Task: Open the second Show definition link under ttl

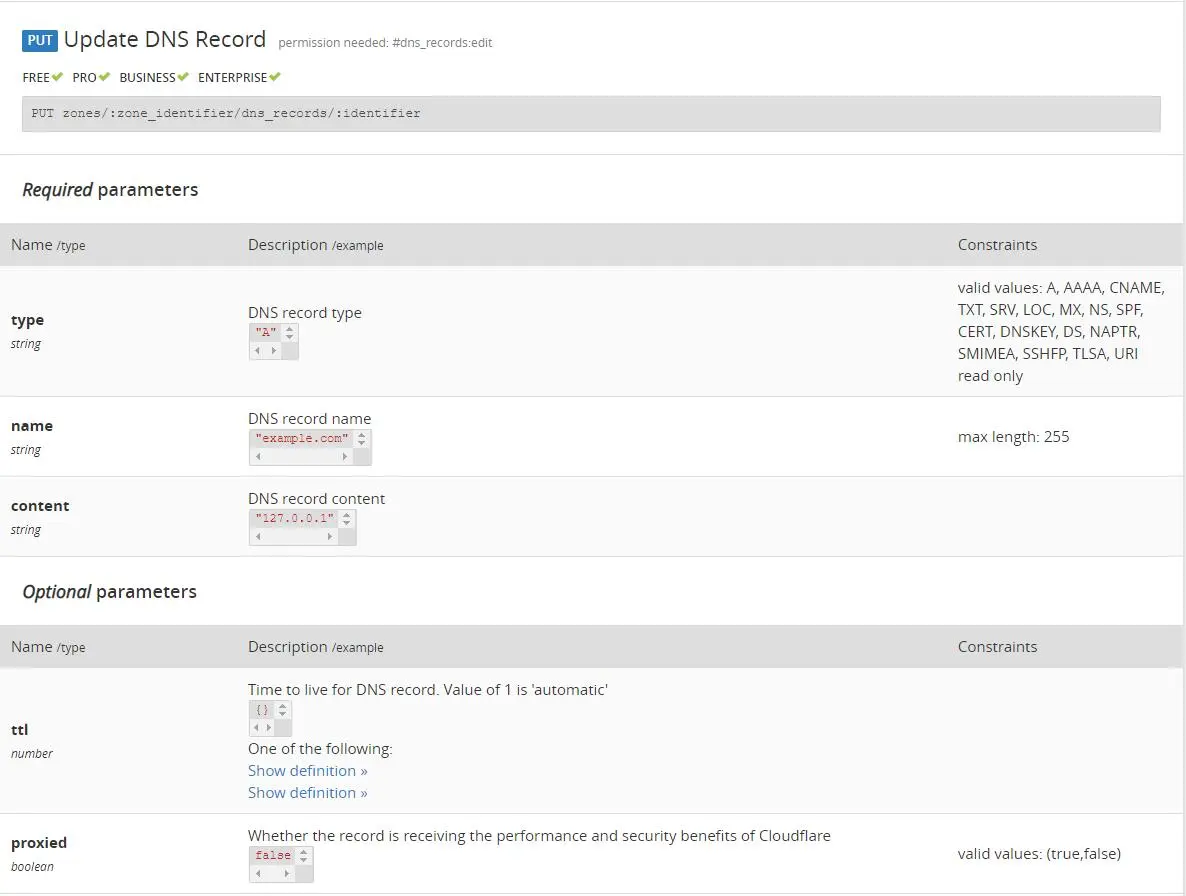Action: pos(307,793)
